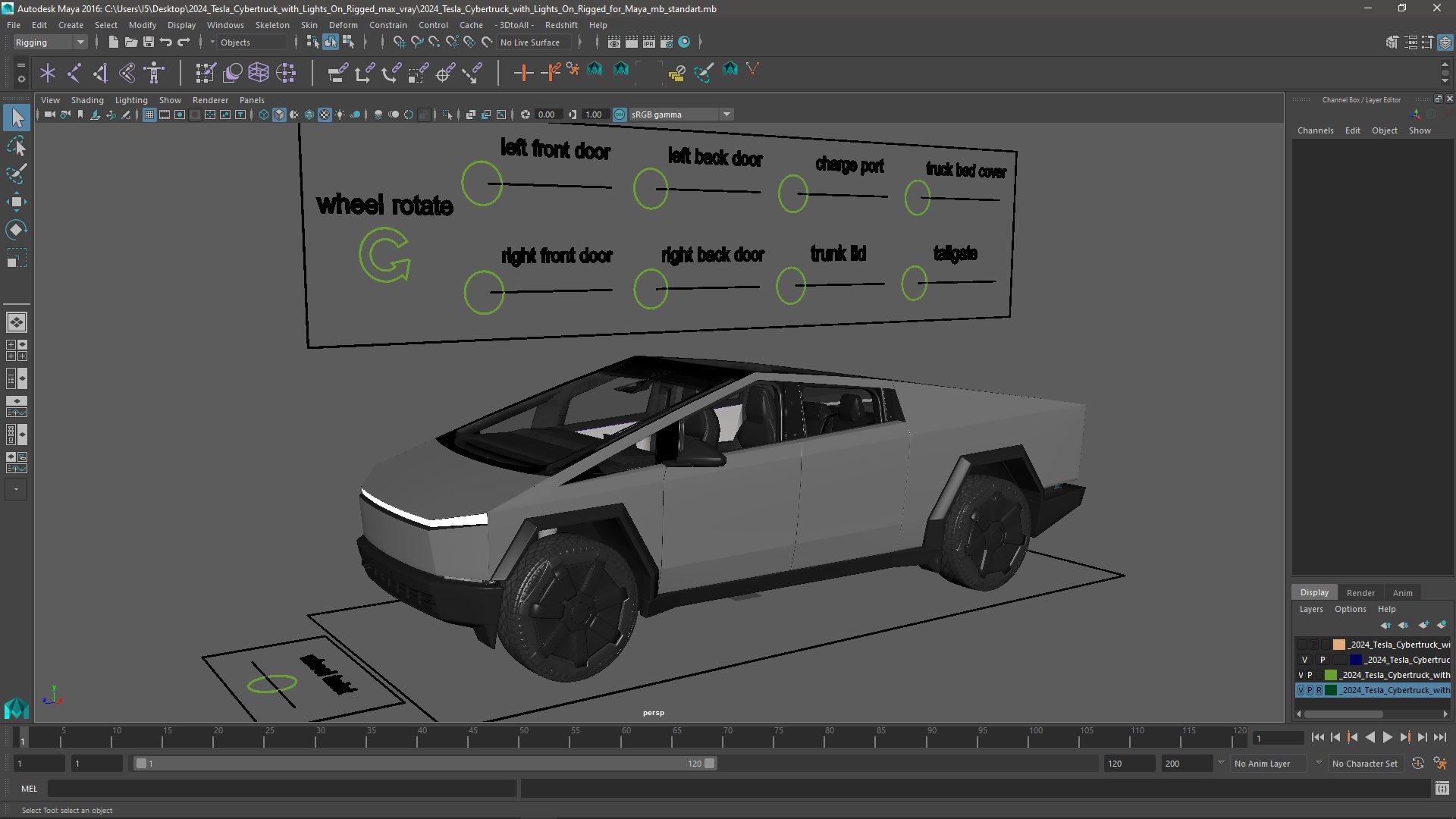Viewport: 1456px width, 819px height.
Task: Toggle visibility box of the orange layer
Action: click(1302, 645)
